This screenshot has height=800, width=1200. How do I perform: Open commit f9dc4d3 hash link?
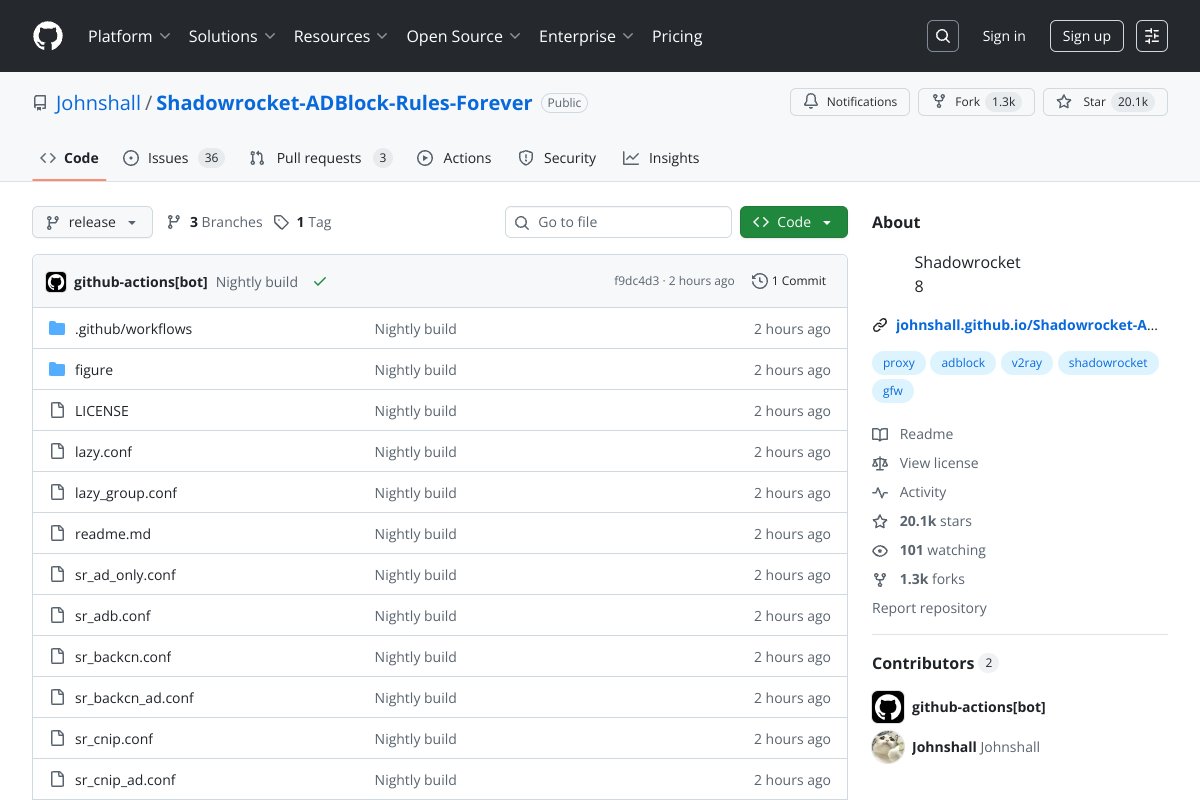[x=637, y=281]
